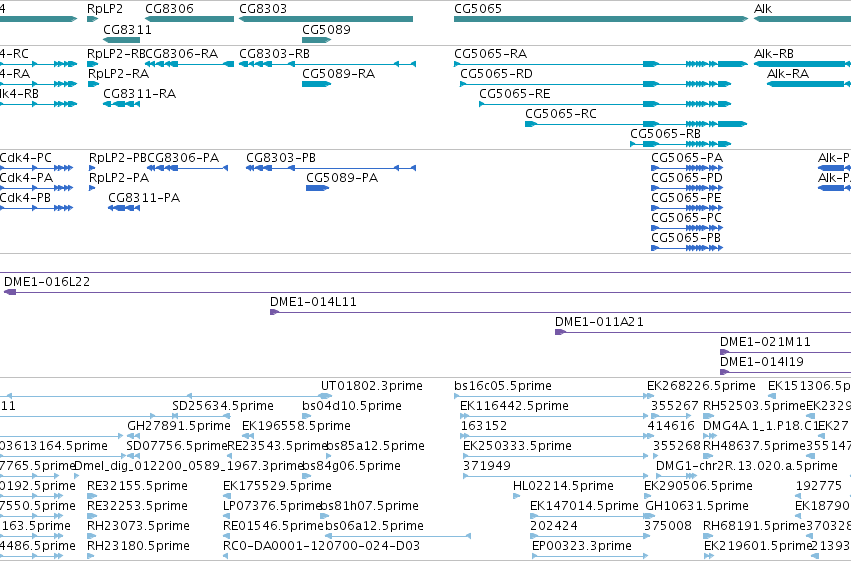Viewport: 851px width, 561px height.
Task: Select the 371949 EST feature
Action: [556, 477]
